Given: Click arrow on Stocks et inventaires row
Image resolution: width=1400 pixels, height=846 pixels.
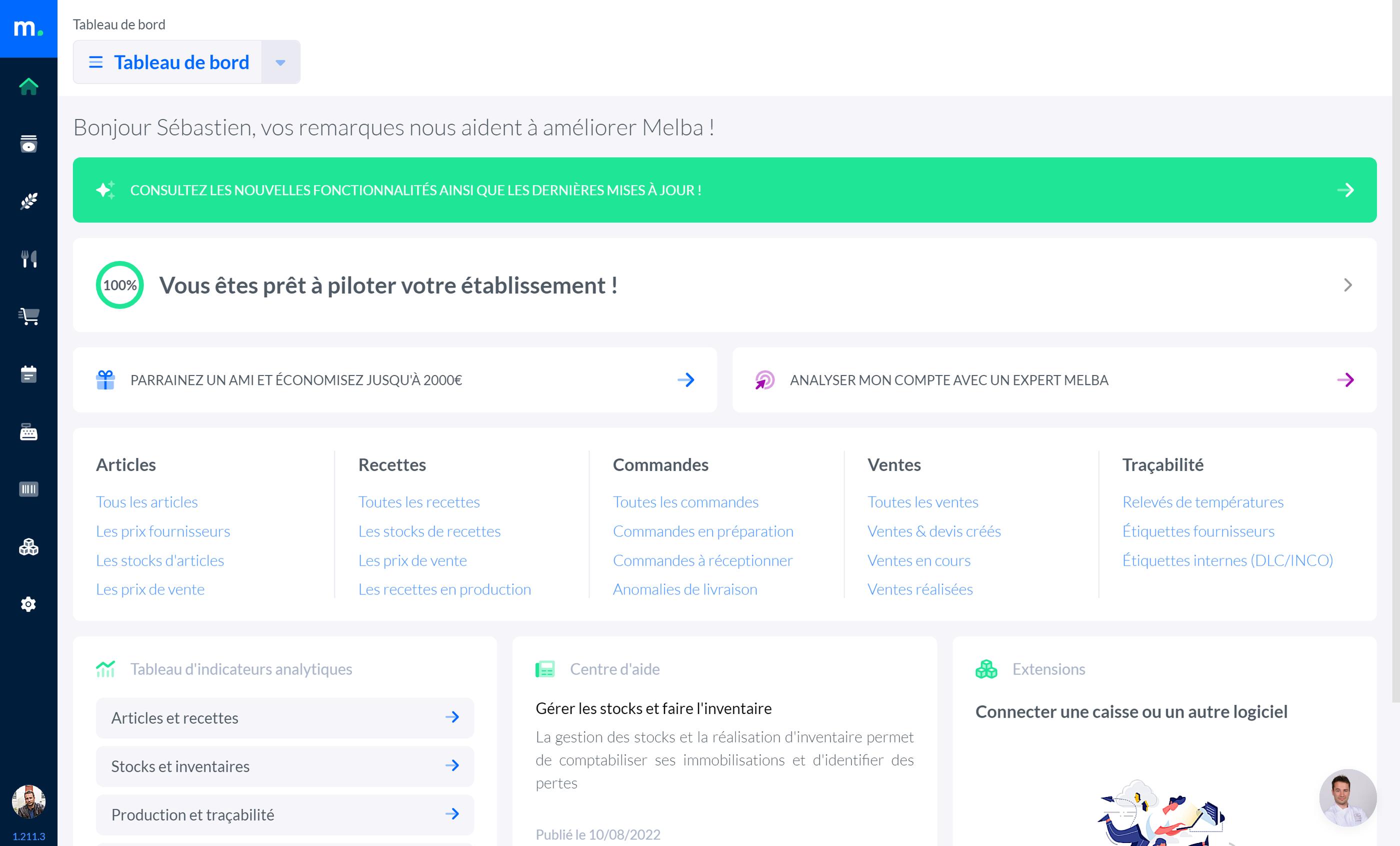Looking at the screenshot, I should [x=452, y=765].
